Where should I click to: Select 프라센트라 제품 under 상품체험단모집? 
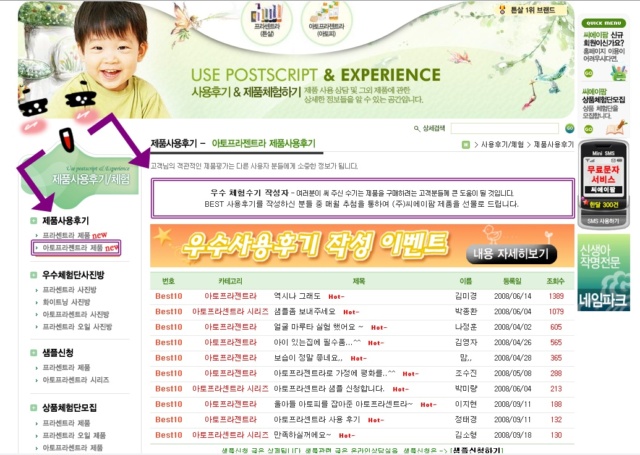point(66,423)
